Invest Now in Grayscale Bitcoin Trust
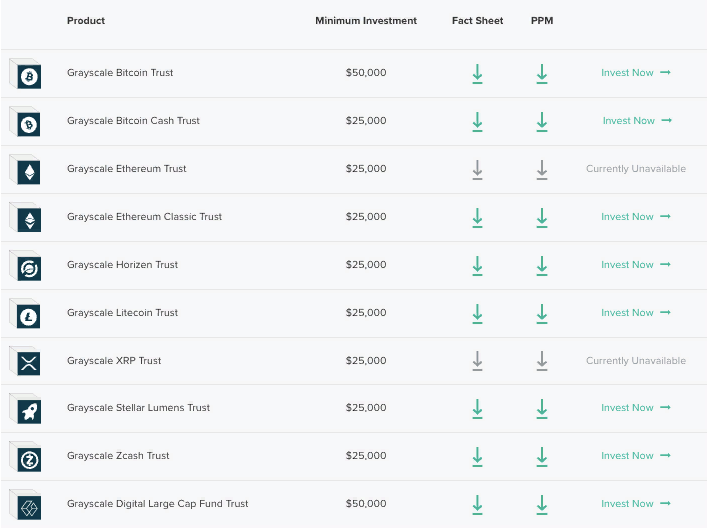 click(635, 73)
